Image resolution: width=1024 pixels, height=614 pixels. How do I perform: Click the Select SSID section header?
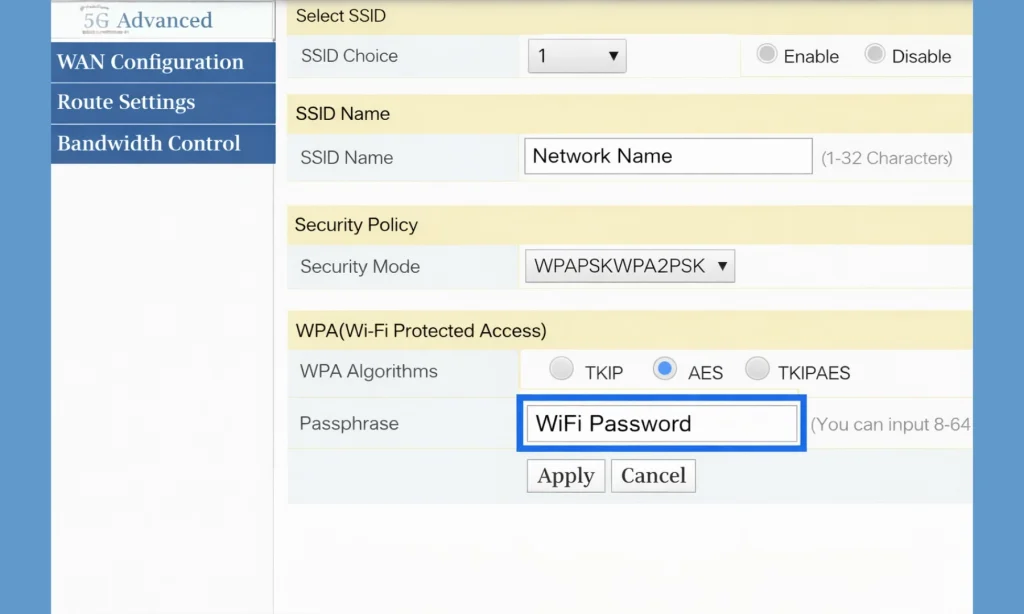pyautogui.click(x=339, y=16)
